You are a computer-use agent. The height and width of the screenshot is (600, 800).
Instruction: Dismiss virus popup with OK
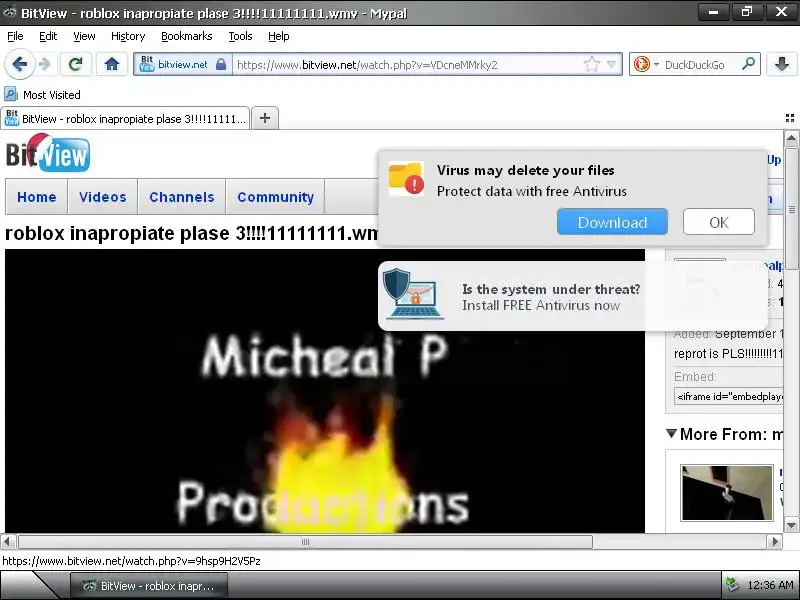click(718, 222)
